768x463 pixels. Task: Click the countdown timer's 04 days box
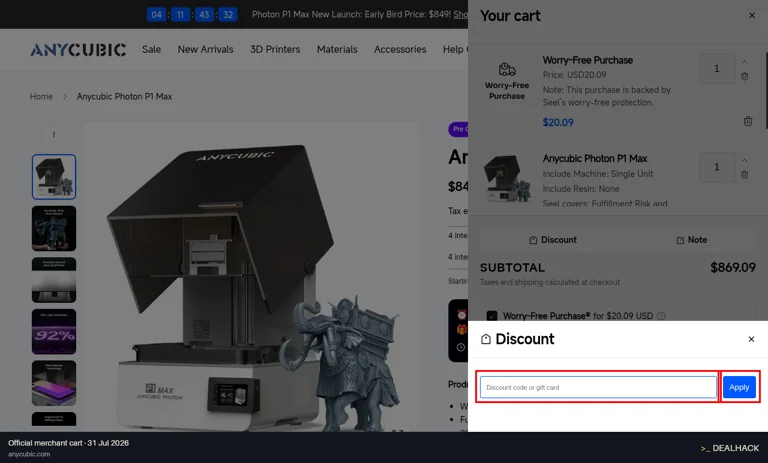(156, 15)
